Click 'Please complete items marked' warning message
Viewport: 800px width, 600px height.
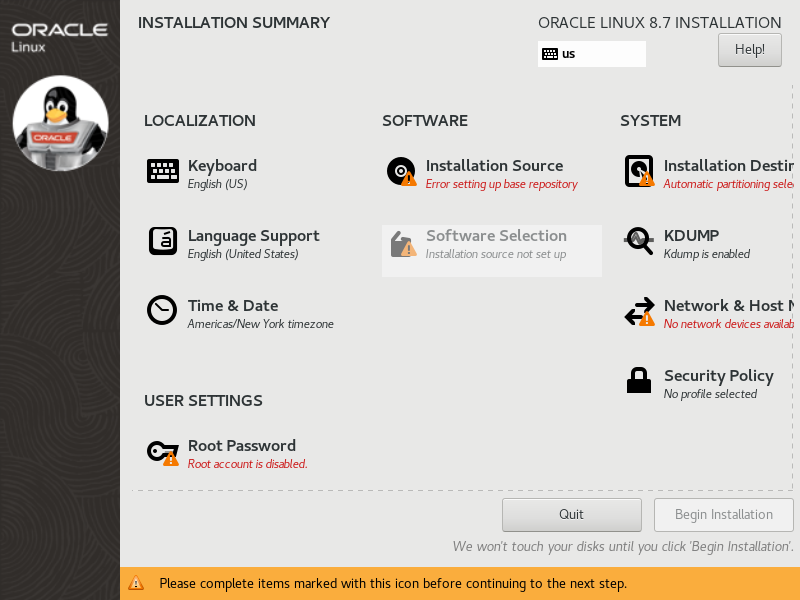[393, 583]
